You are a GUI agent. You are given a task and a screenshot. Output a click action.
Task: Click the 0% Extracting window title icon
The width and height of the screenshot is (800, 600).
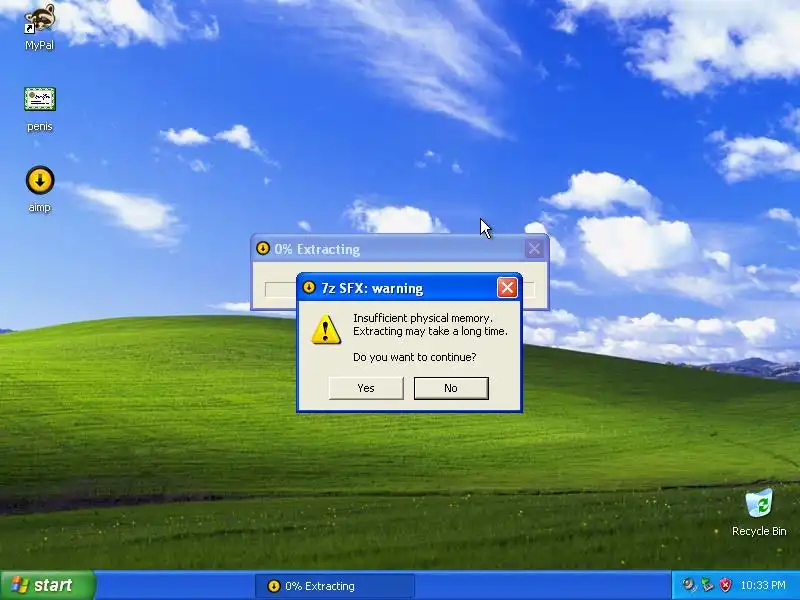(263, 248)
